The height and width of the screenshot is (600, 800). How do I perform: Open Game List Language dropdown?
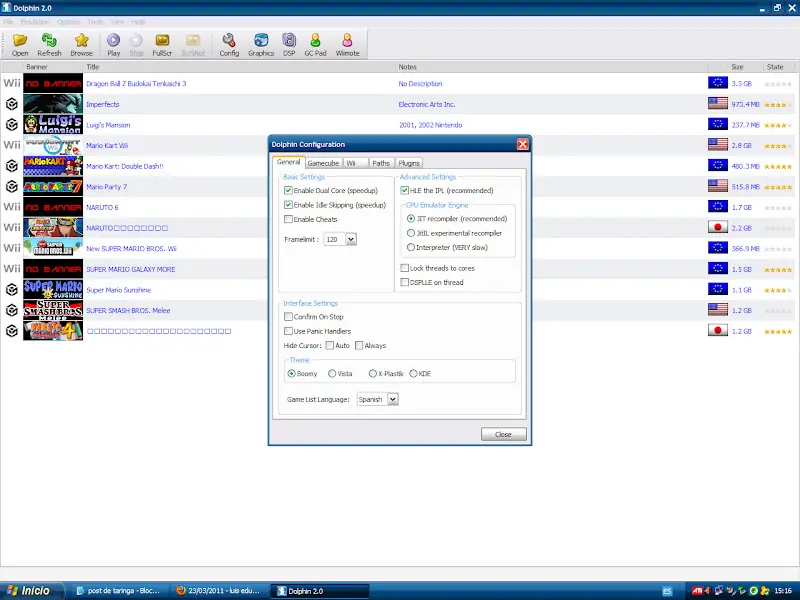tap(393, 399)
